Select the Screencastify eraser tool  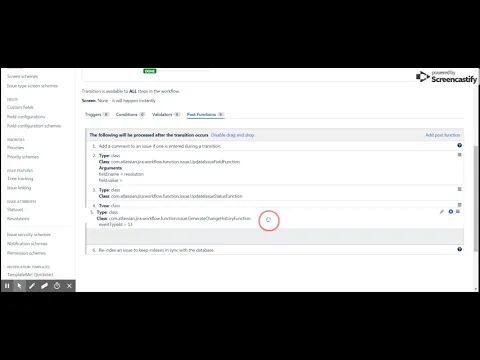tap(44, 286)
